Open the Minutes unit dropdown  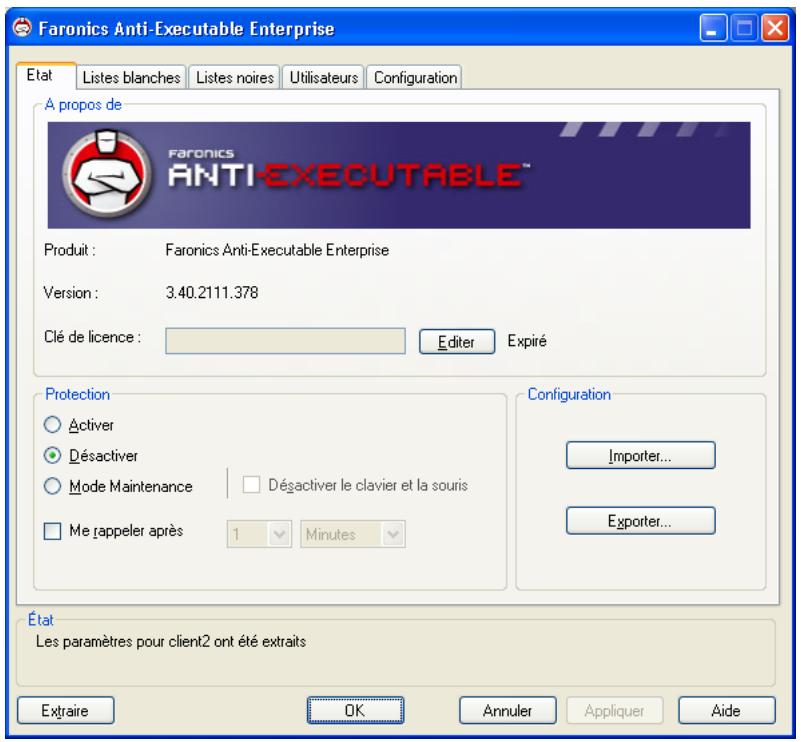point(353,534)
